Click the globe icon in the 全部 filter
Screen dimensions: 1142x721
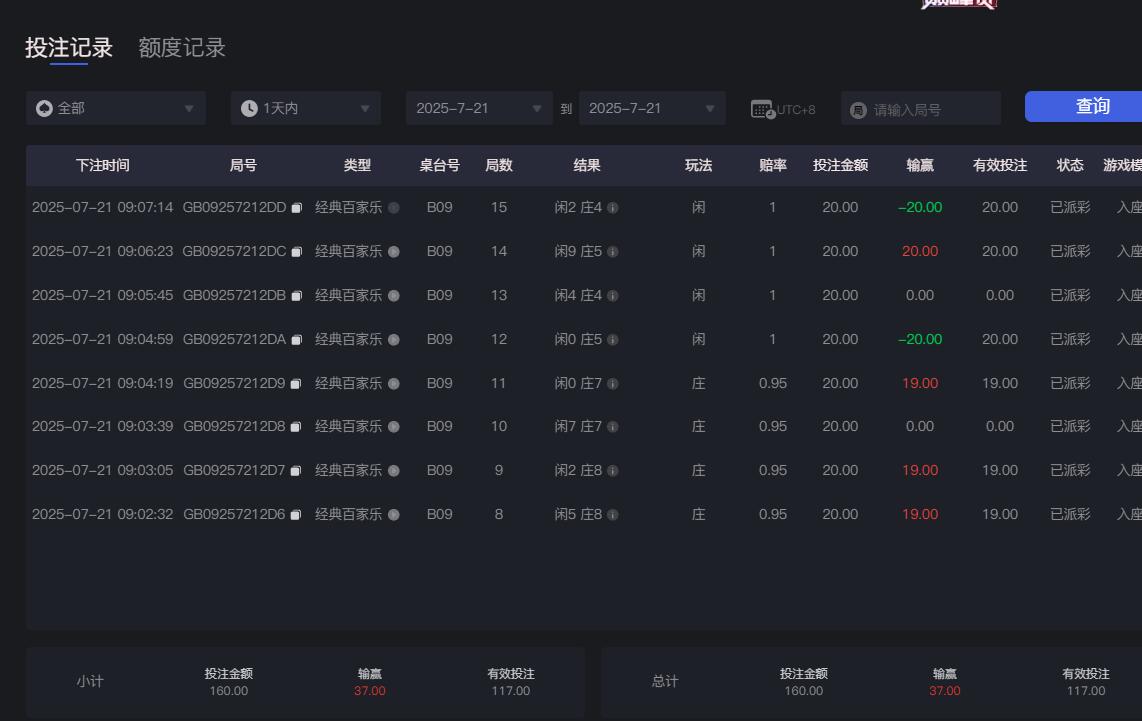click(x=41, y=107)
